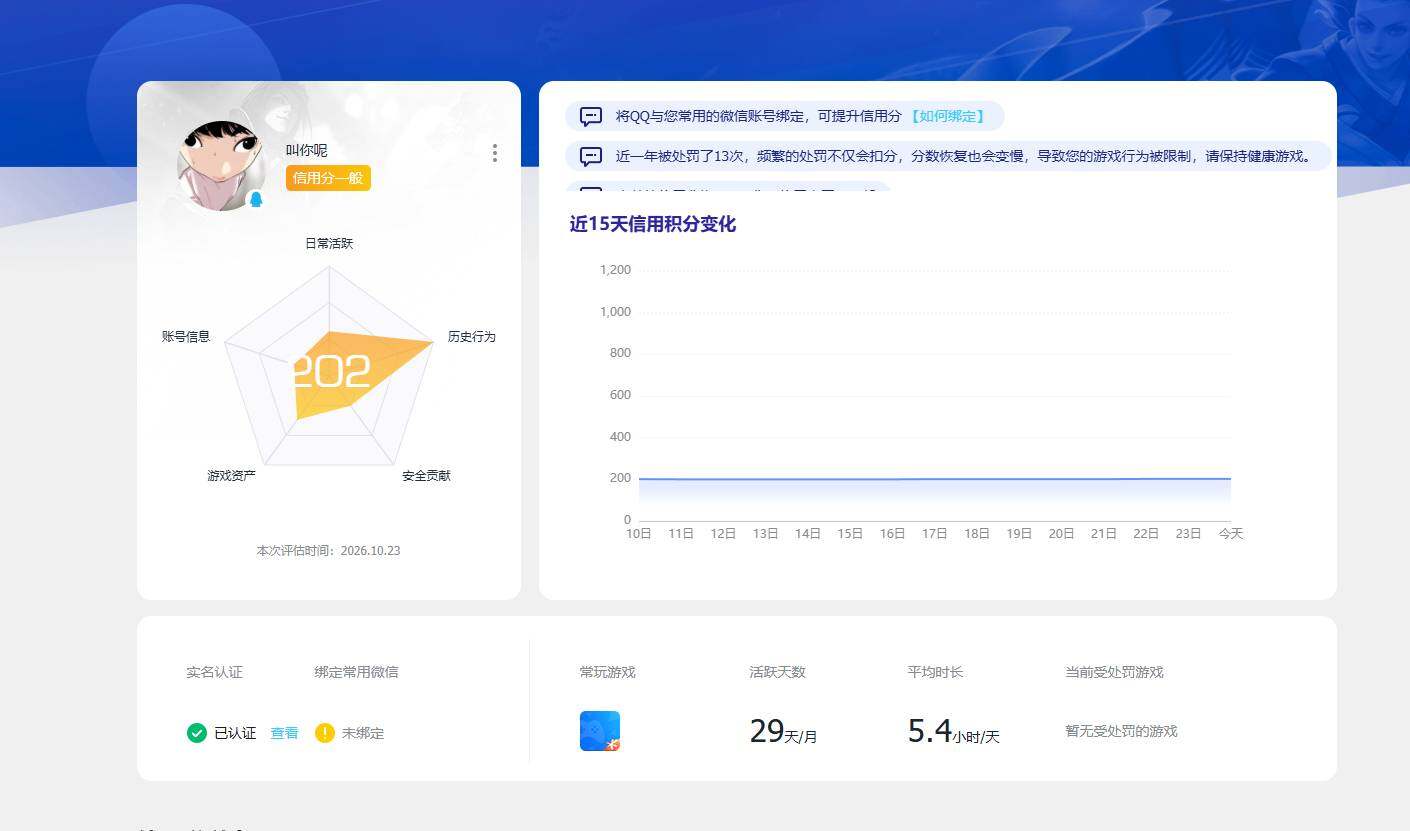Click the 活跃天数 label
The width and height of the screenshot is (1410, 831).
pos(777,672)
